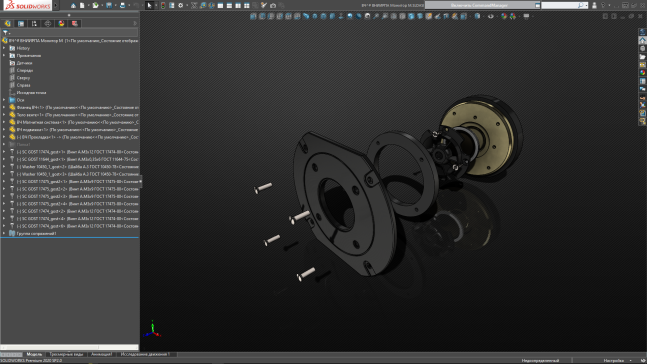Image resolution: width=647 pixels, height=364 pixels.
Task: Open the DimXpertManager tab
Action: (x=48, y=24)
